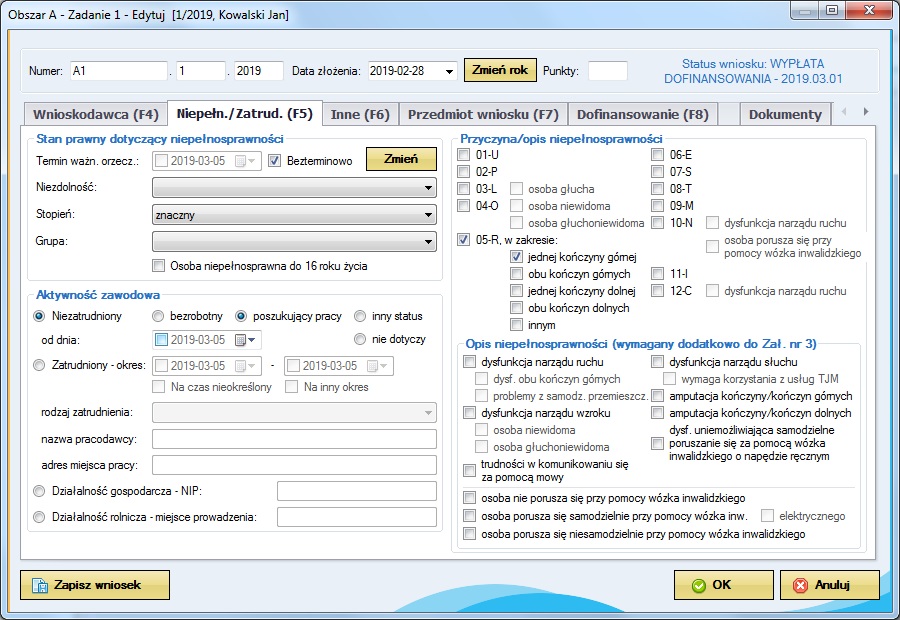This screenshot has width=900, height=620.
Task: Focus the 'nazwa pracodawcy' text field
Action: click(x=294, y=439)
